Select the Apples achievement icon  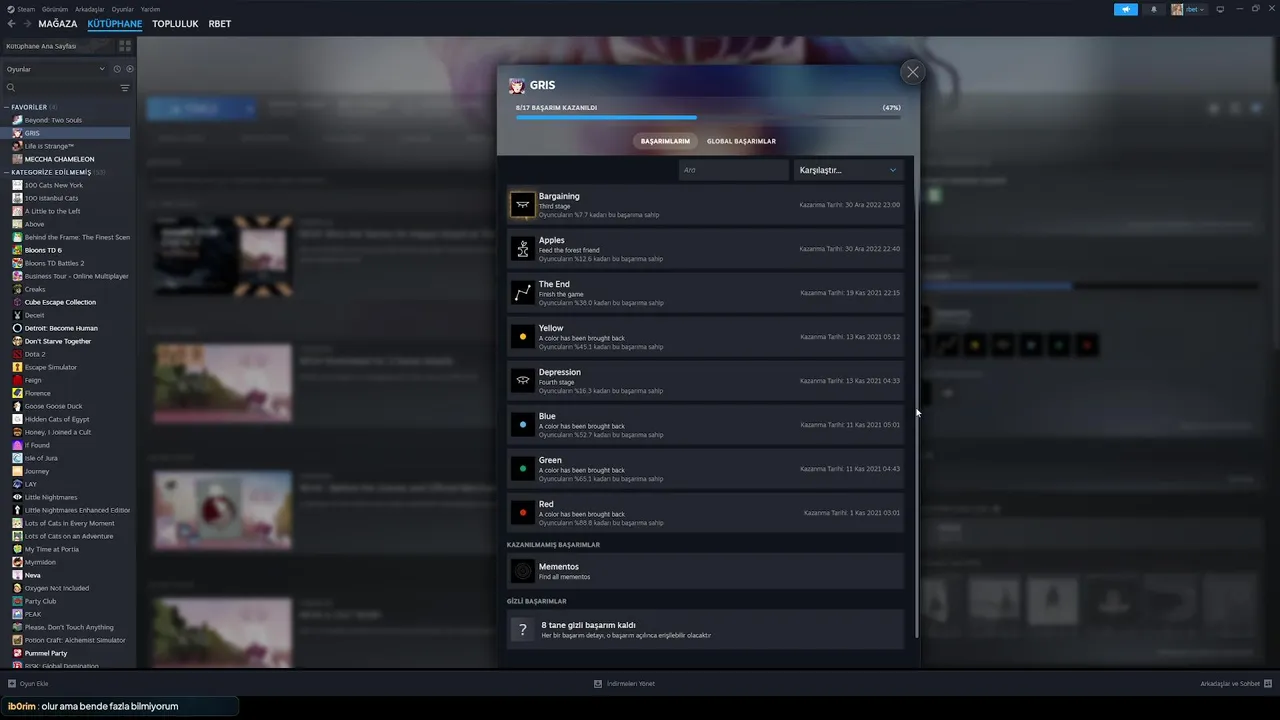[x=522, y=249]
